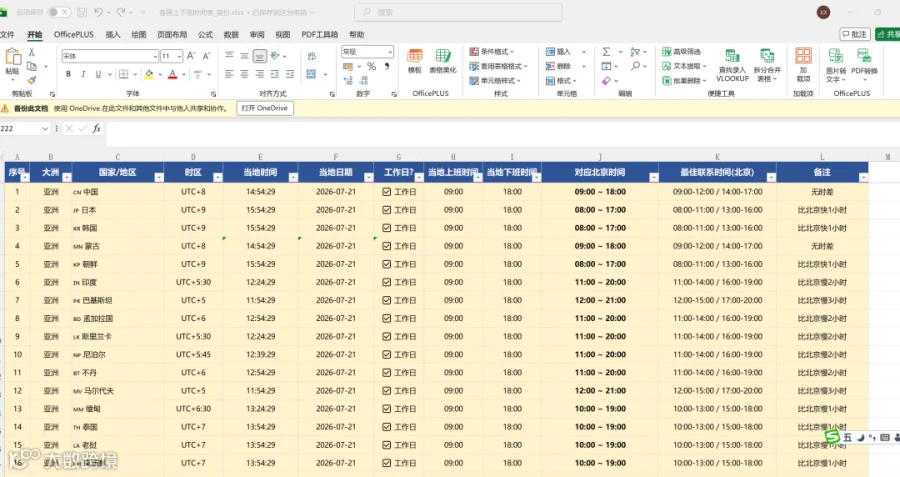Click the AutoSum sigma icon
This screenshot has width=900, height=477.
pyautogui.click(x=606, y=52)
